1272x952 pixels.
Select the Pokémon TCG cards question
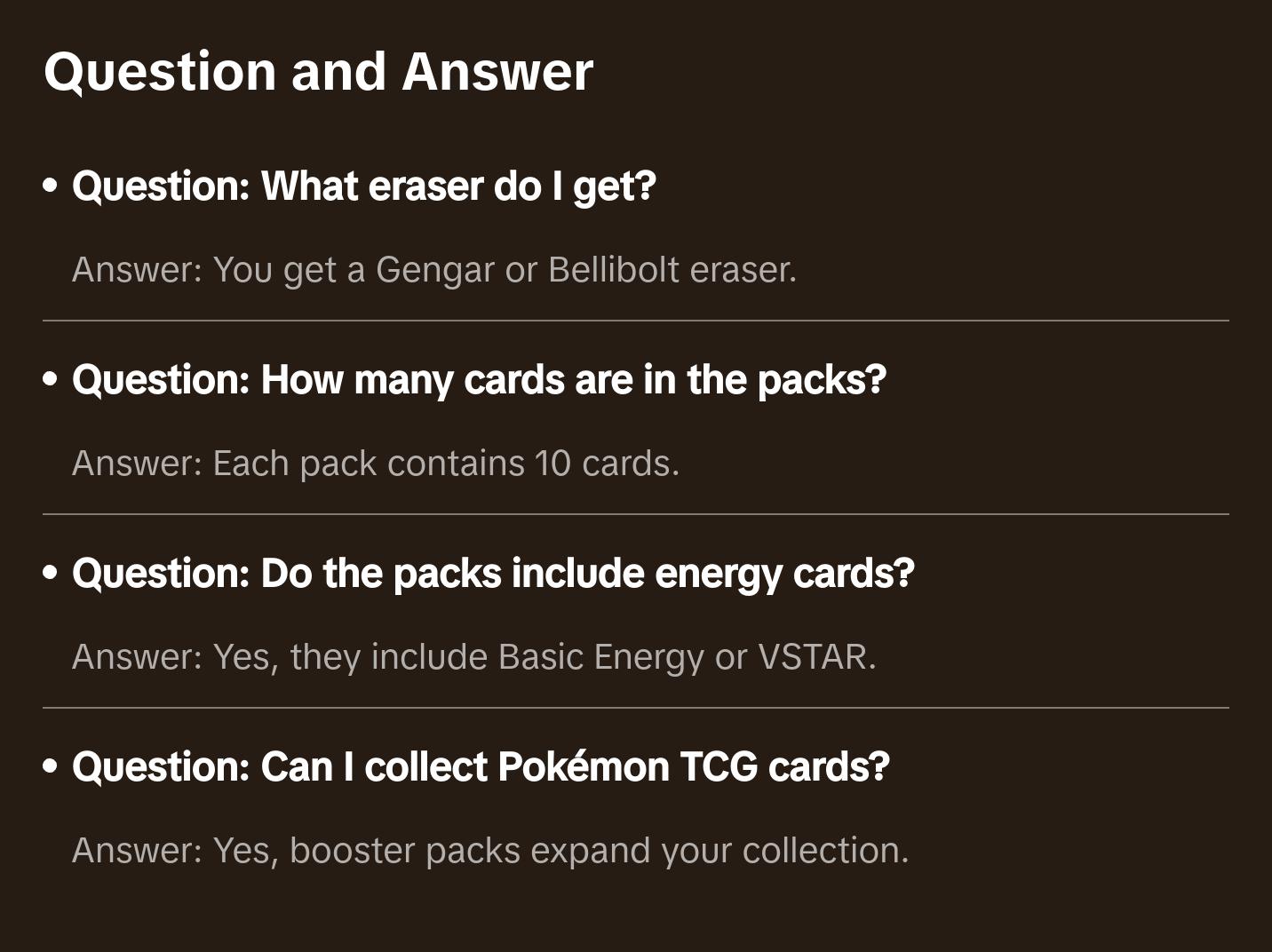click(x=481, y=767)
